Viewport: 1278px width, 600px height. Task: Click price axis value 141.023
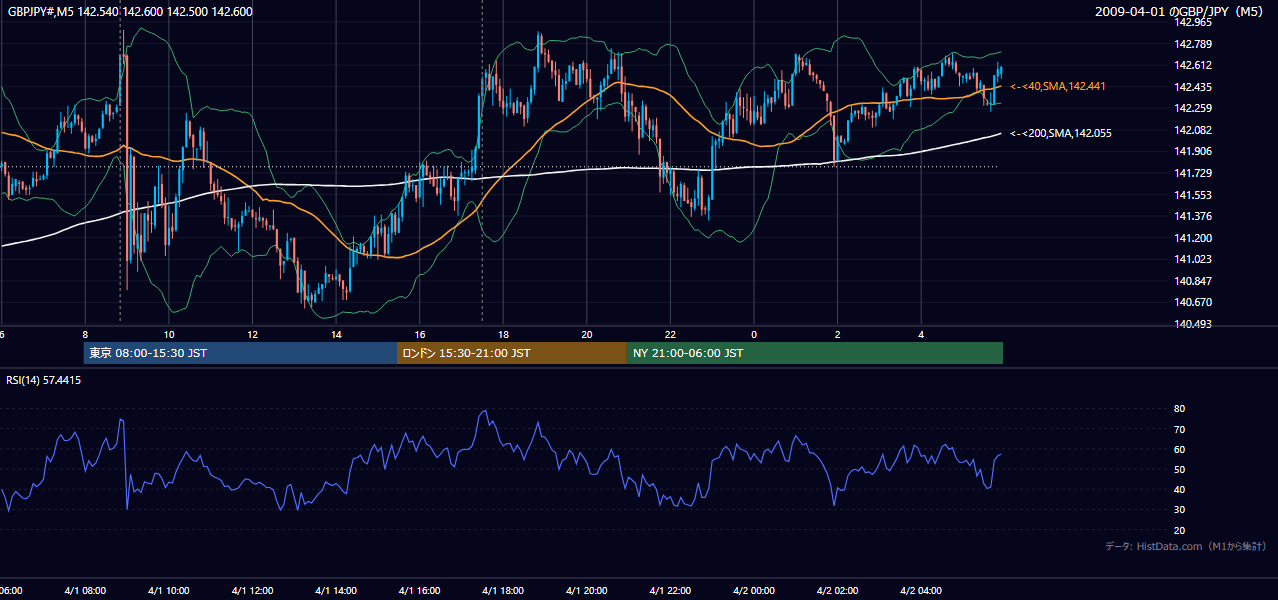click(1192, 259)
